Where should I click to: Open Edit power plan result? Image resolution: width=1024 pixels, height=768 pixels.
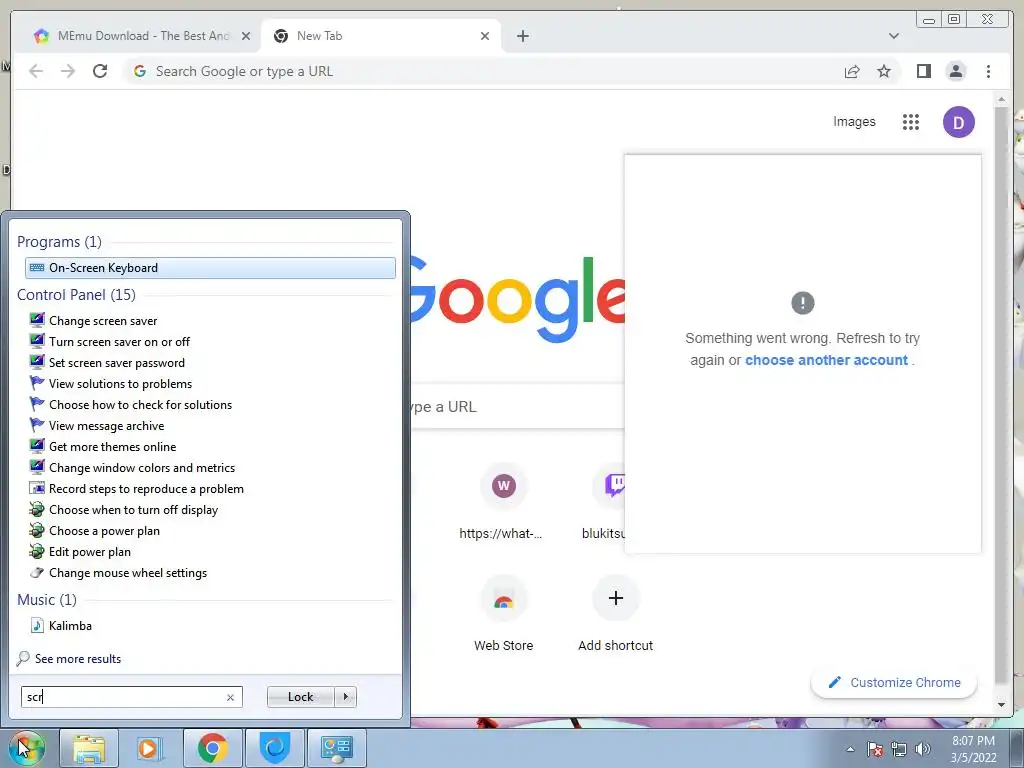pyautogui.click(x=89, y=551)
